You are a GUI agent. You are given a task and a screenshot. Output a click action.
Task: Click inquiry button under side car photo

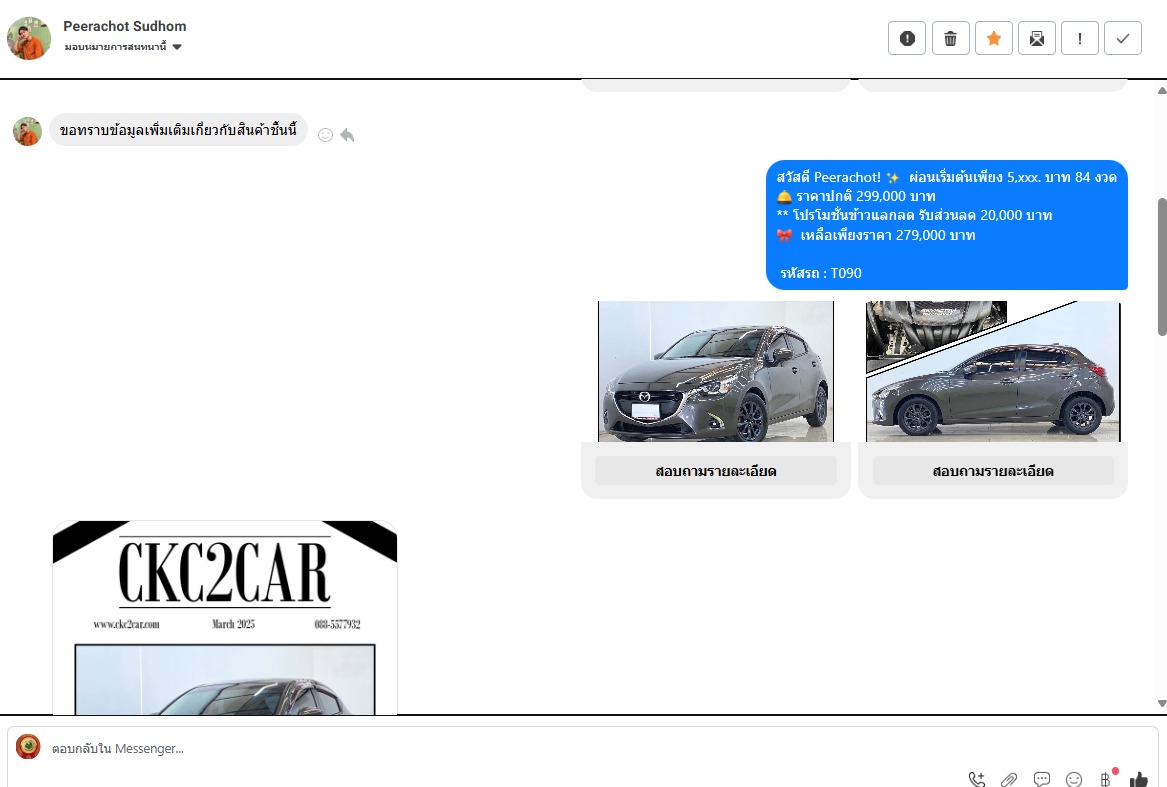[993, 471]
